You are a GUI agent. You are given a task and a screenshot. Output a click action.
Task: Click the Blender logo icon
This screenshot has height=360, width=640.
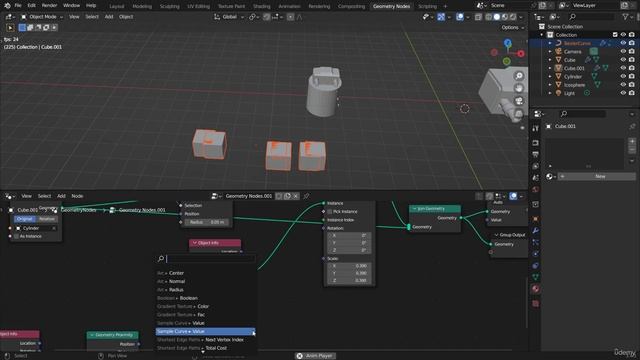(7, 6)
